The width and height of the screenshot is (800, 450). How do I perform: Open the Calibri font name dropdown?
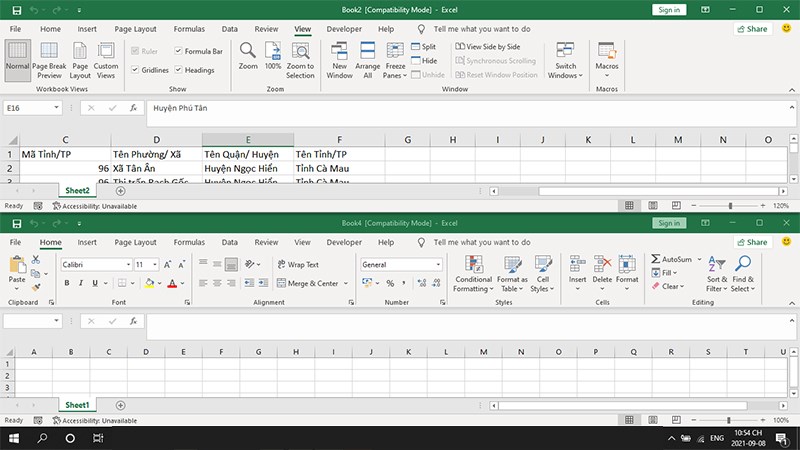pos(128,265)
